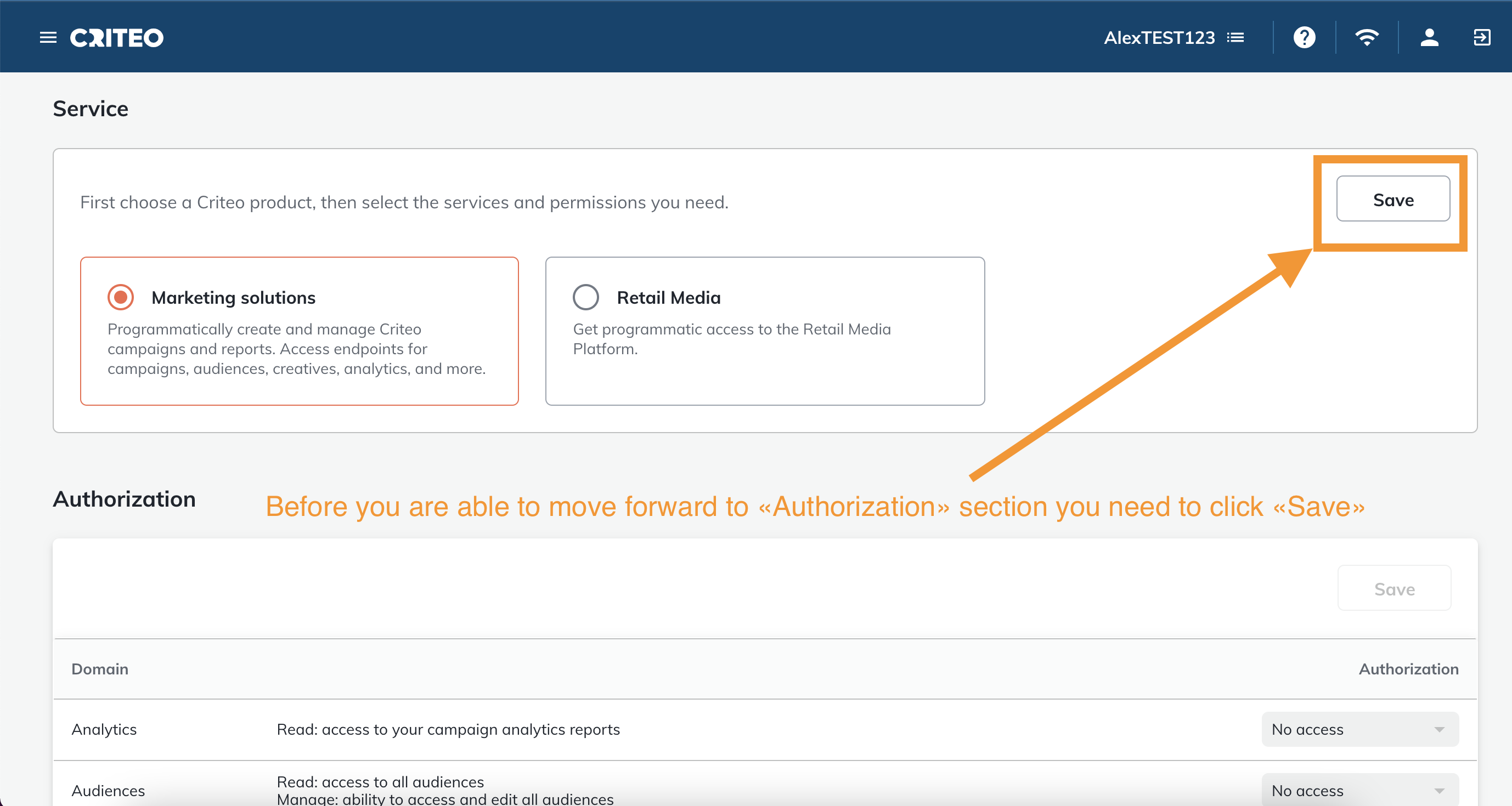The image size is (1512, 806).
Task: Click the Domain column header
Action: pos(100,669)
